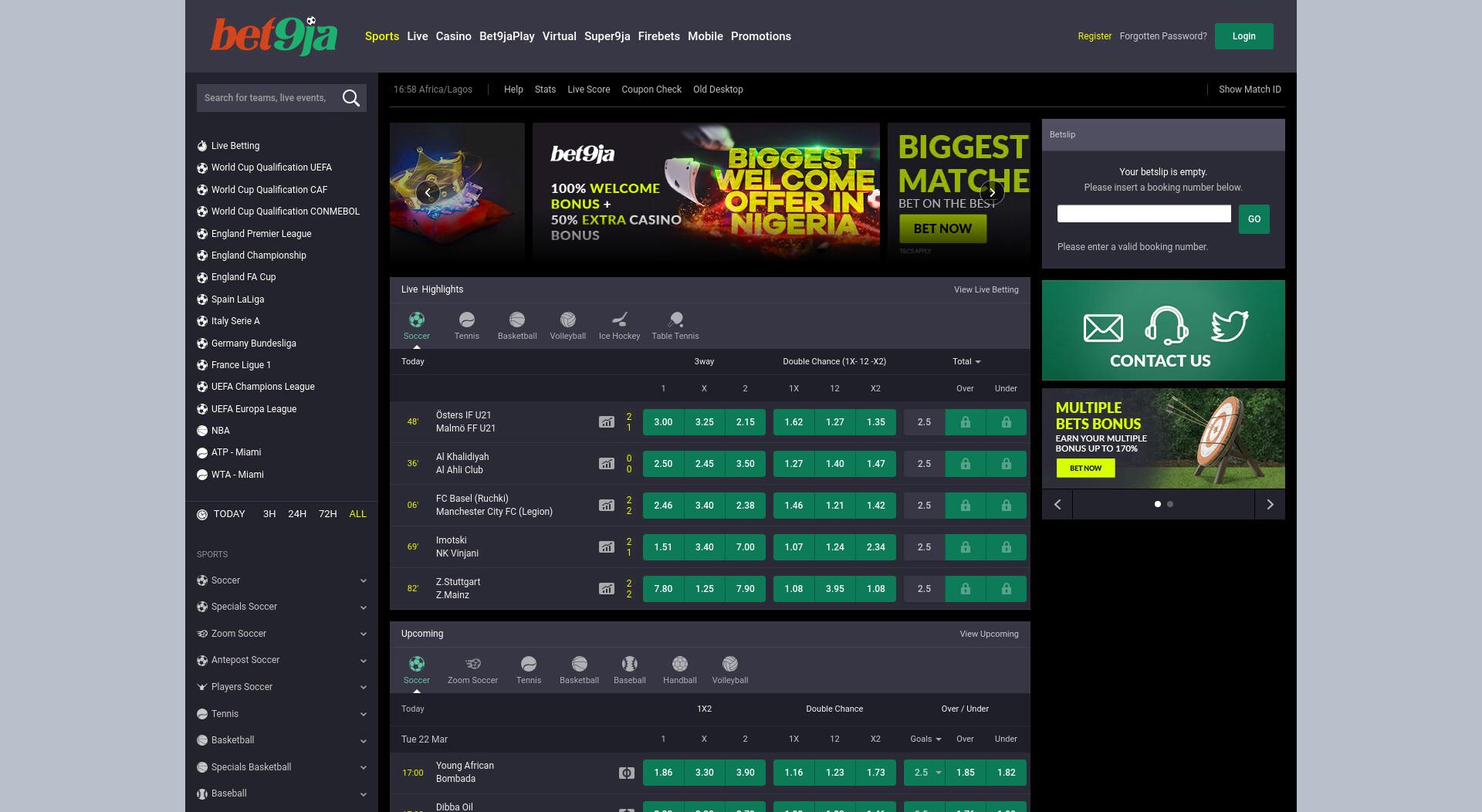Select Baseball icon in Upcoming section
The height and width of the screenshot is (812, 1482).
click(630, 664)
